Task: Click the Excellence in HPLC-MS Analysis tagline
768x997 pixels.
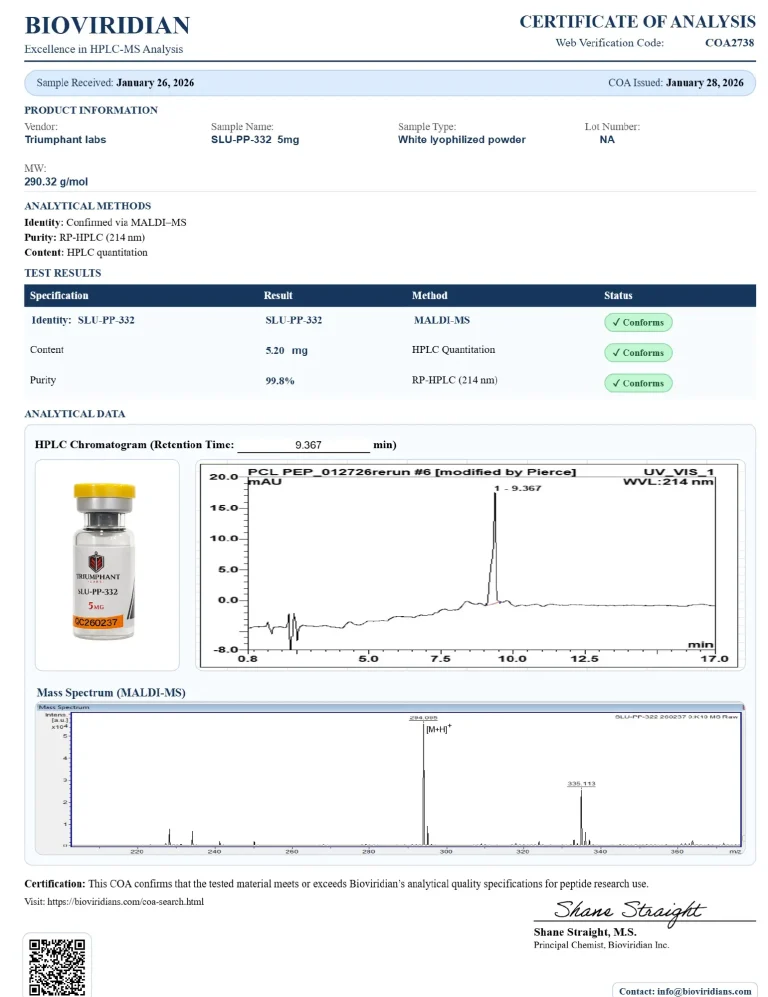Action: [104, 49]
